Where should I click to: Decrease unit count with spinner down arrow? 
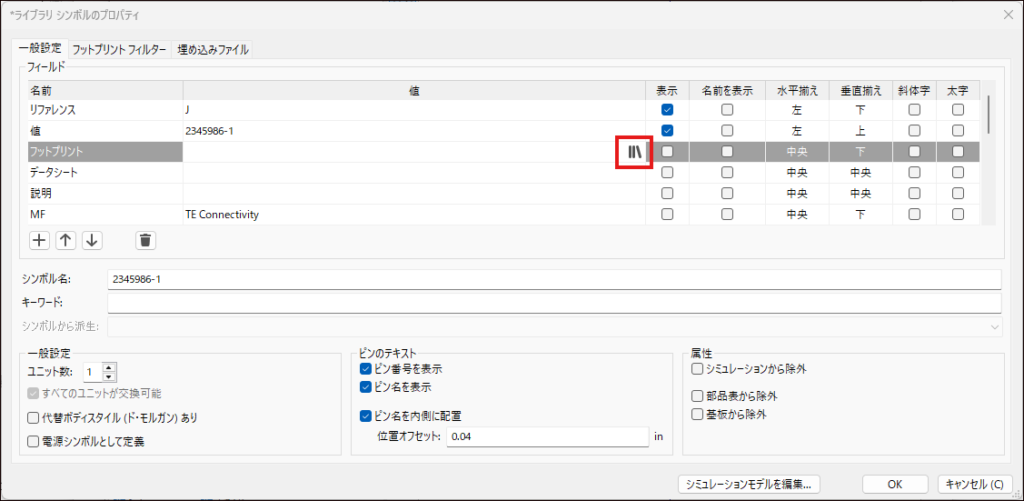click(109, 377)
